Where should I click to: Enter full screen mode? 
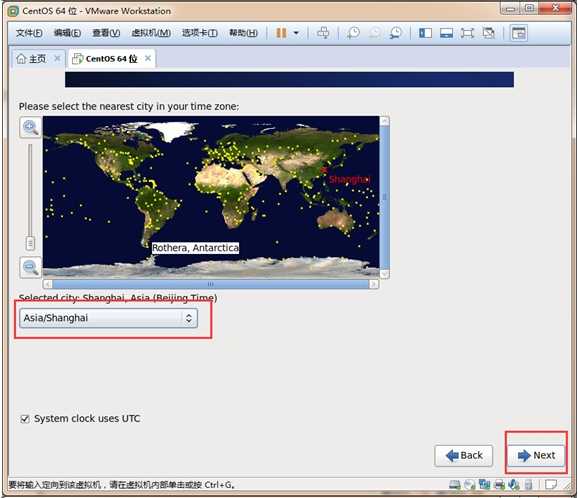467,33
